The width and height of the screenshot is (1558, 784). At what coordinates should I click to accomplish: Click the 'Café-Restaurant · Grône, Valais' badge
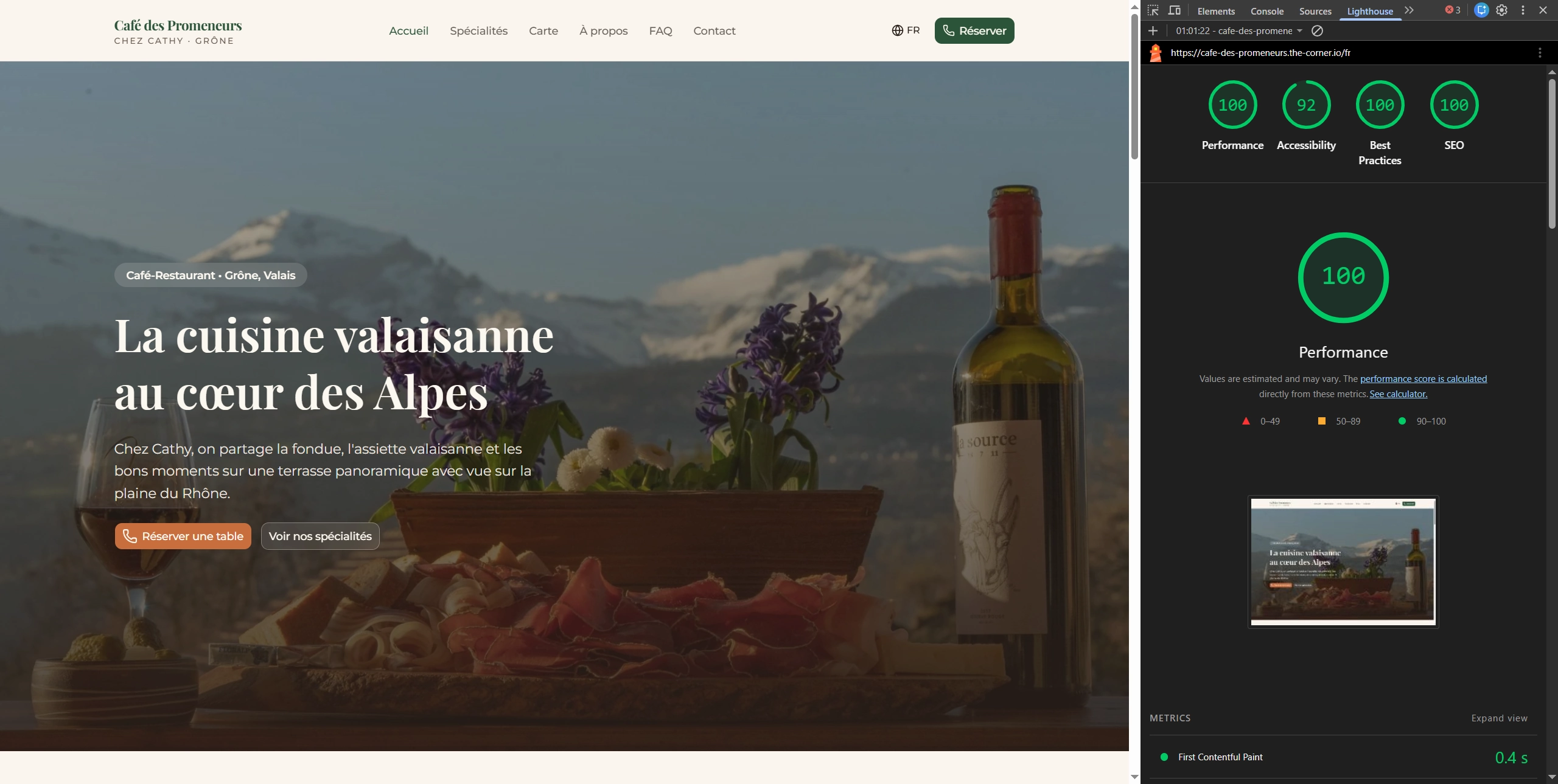pos(211,275)
